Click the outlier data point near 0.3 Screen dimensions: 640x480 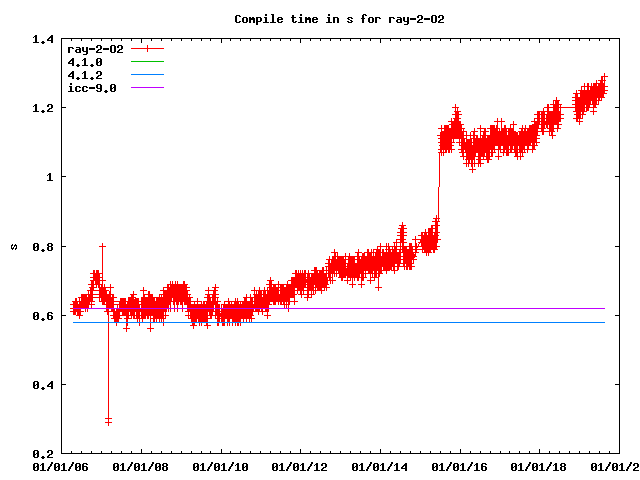click(x=108, y=421)
